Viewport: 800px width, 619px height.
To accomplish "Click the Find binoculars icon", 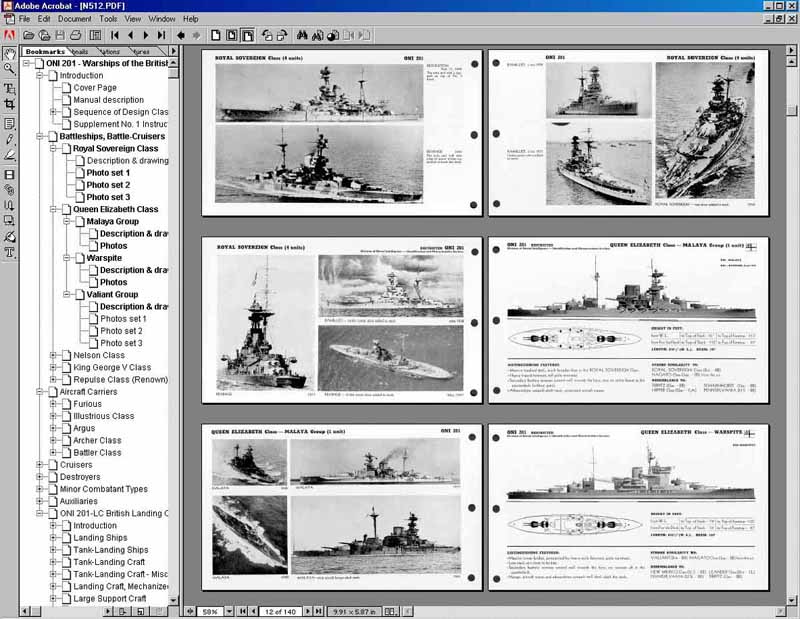I will coord(302,35).
